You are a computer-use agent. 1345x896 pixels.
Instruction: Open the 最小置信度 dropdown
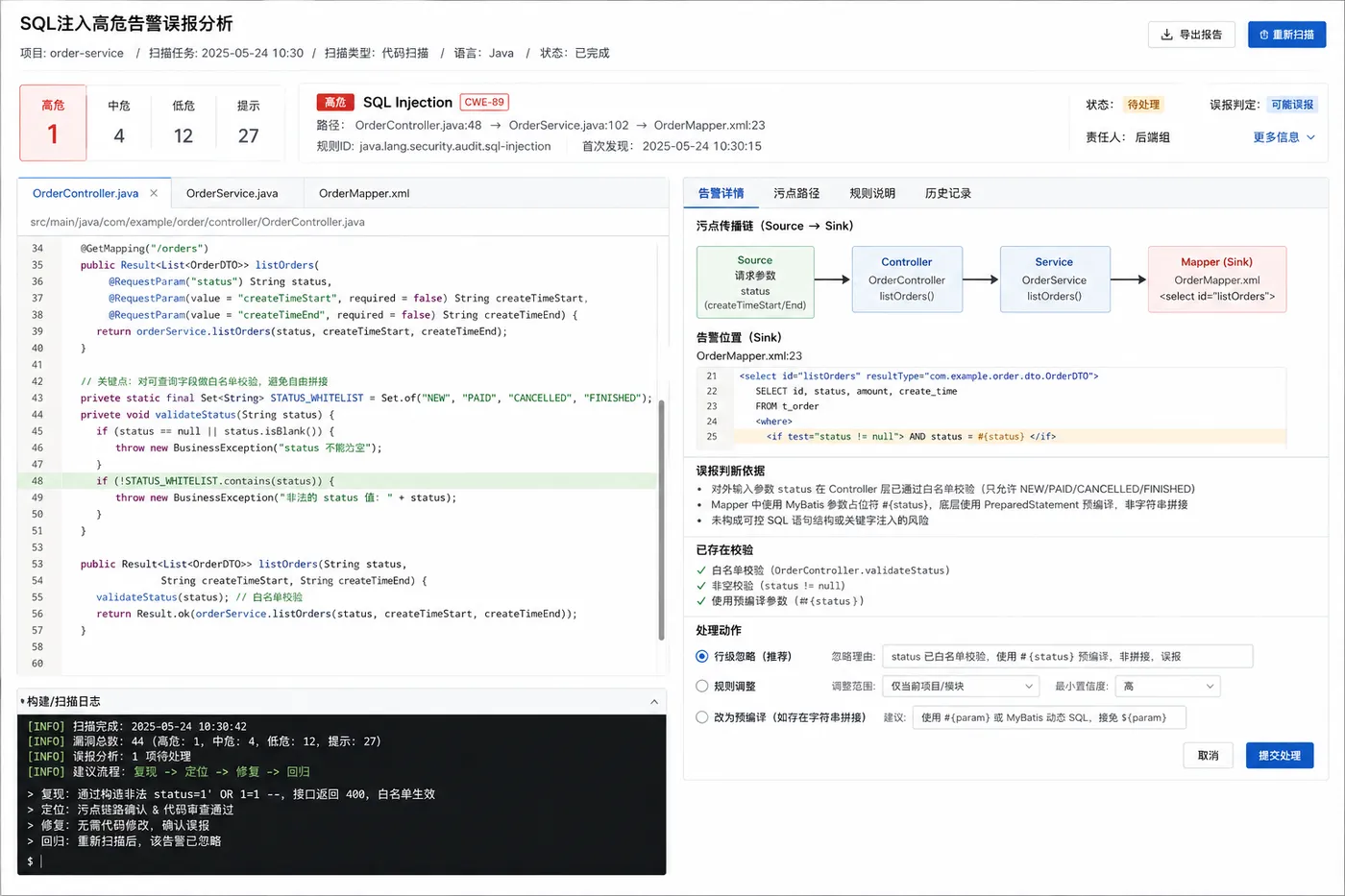tap(1167, 687)
